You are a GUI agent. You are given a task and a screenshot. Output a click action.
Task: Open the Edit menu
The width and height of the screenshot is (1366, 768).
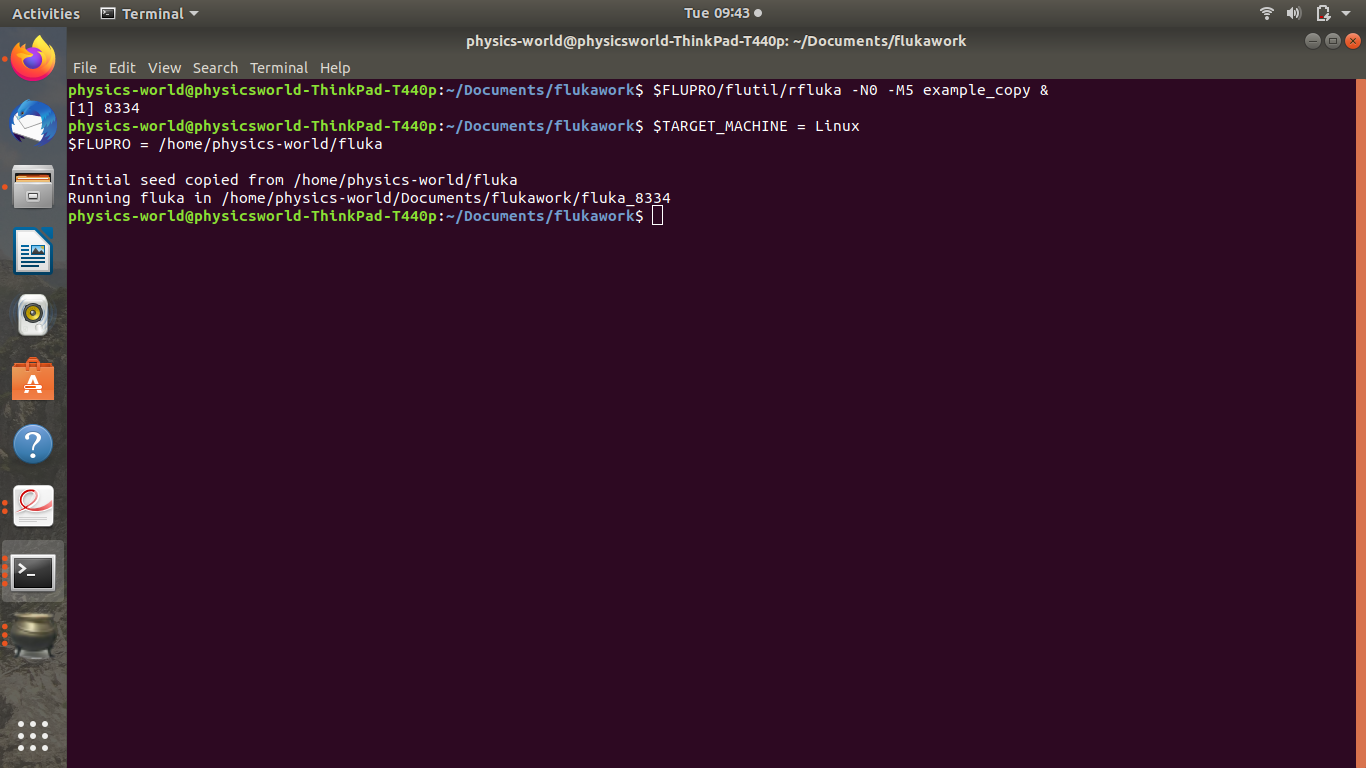[x=122, y=68]
